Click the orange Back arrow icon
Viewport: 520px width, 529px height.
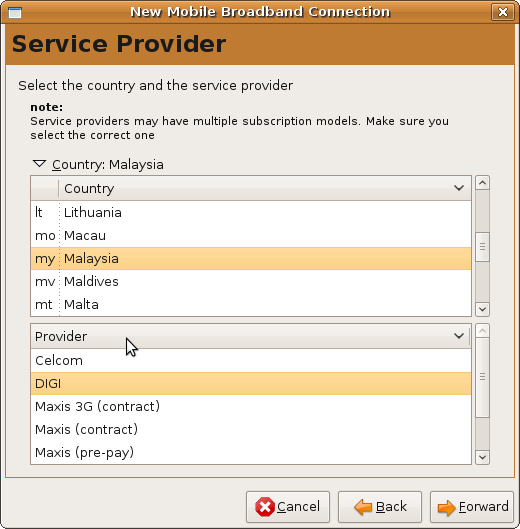click(363, 507)
